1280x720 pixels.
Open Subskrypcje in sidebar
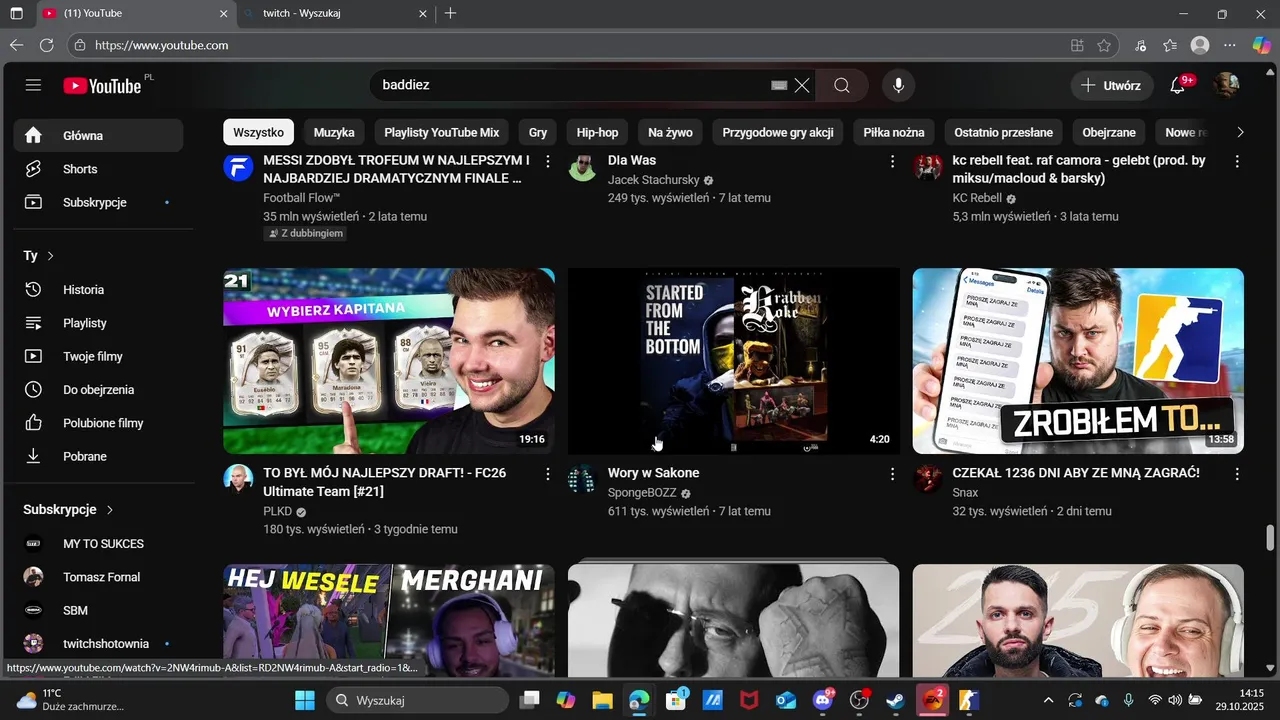(x=98, y=202)
